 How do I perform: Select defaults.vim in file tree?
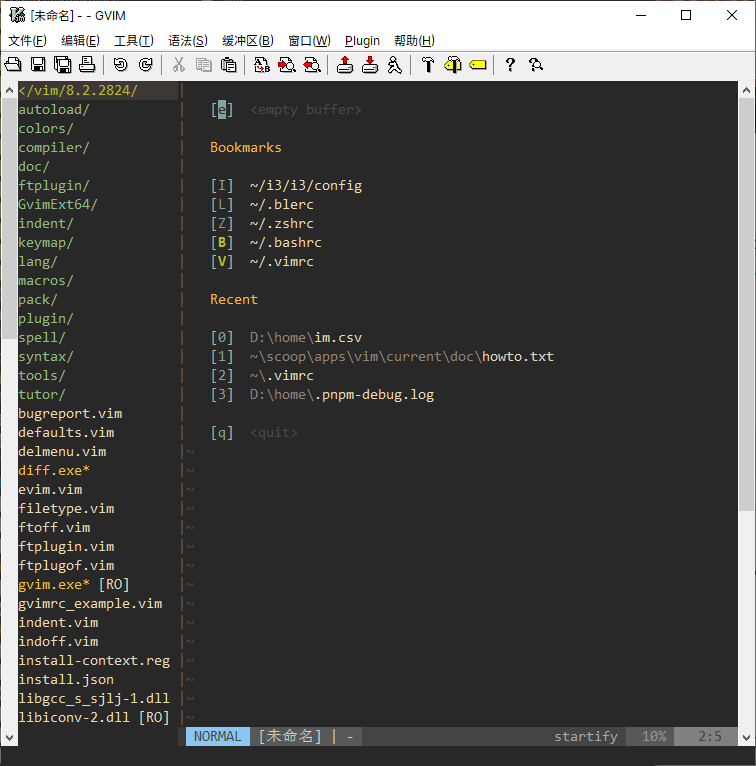pos(66,433)
